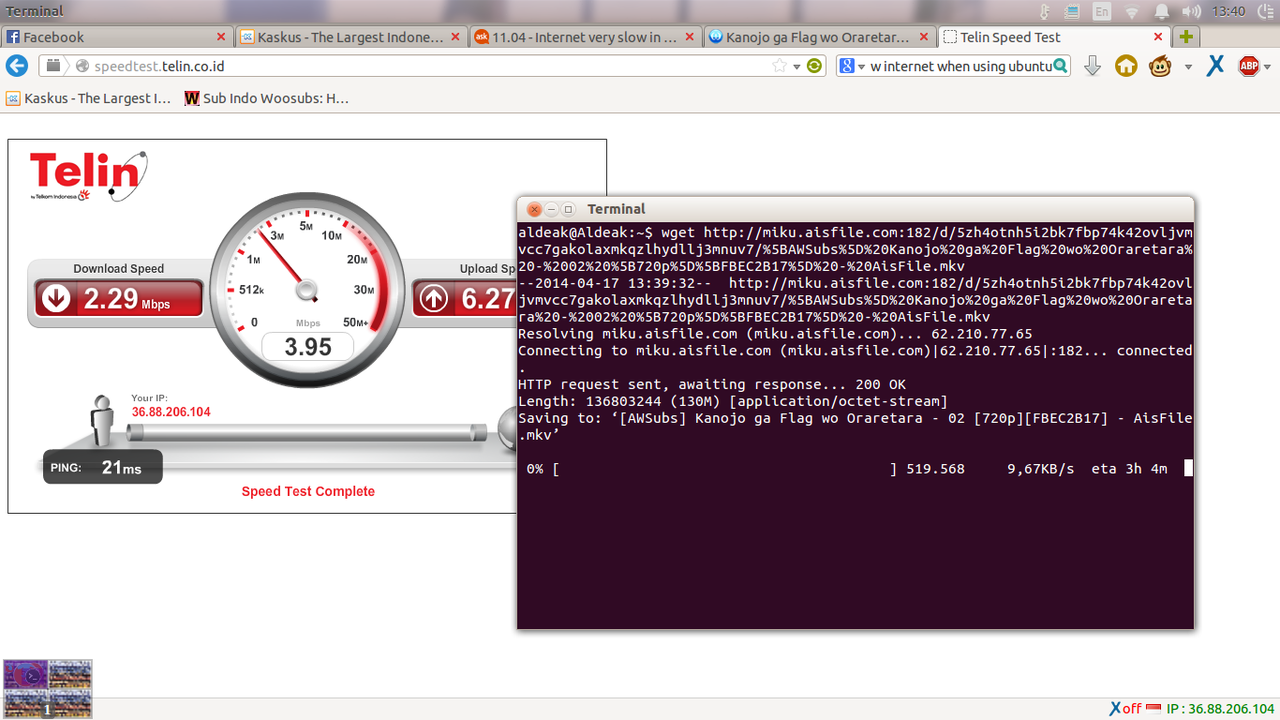Viewport: 1280px width, 720px height.
Task: Open the Adblock Plus dropdown arrow
Action: pos(1269,67)
